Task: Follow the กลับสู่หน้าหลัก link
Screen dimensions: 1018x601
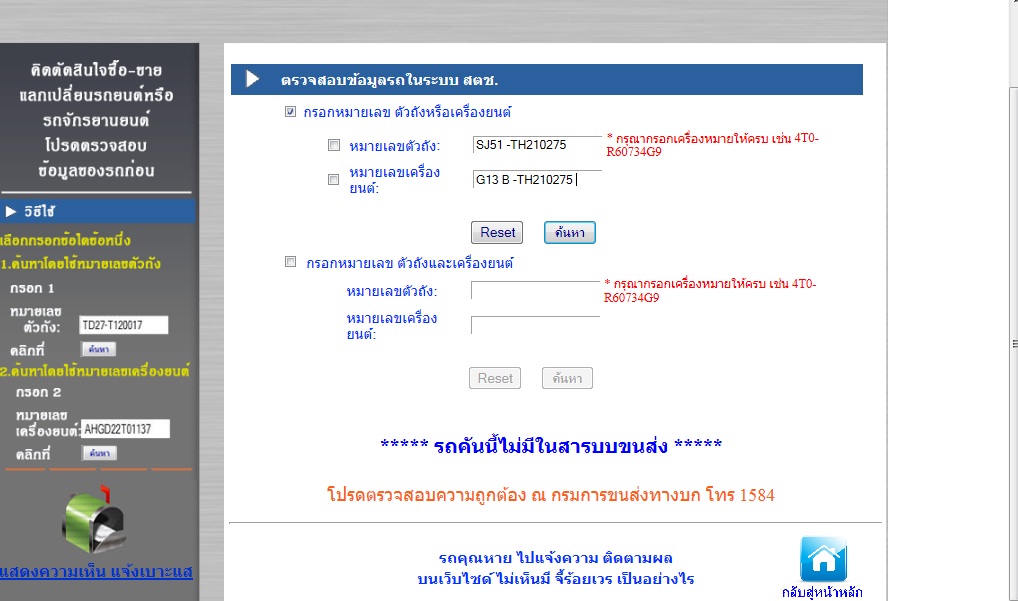Action: pos(822,592)
